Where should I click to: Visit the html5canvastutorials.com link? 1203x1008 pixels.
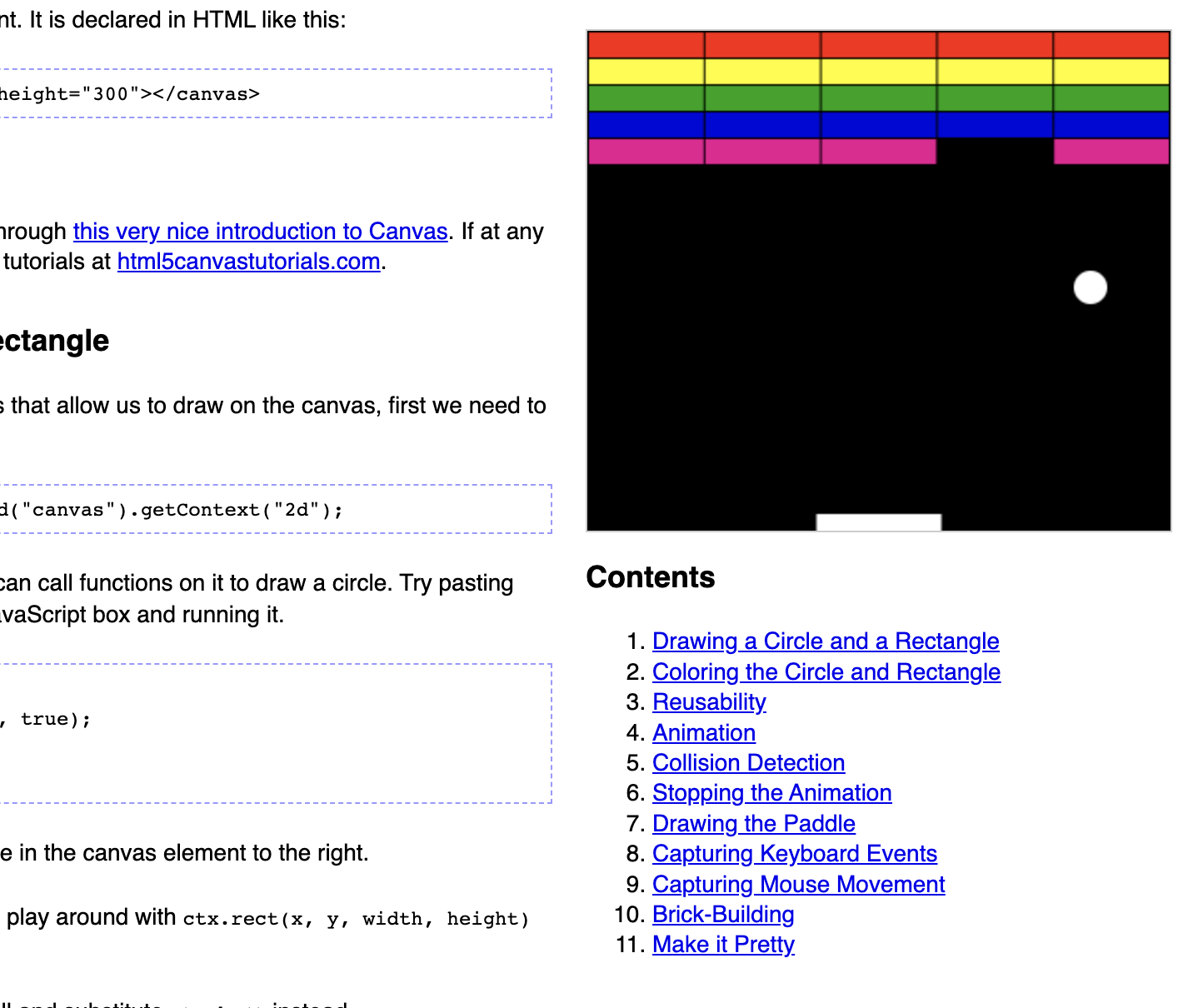[x=248, y=262]
